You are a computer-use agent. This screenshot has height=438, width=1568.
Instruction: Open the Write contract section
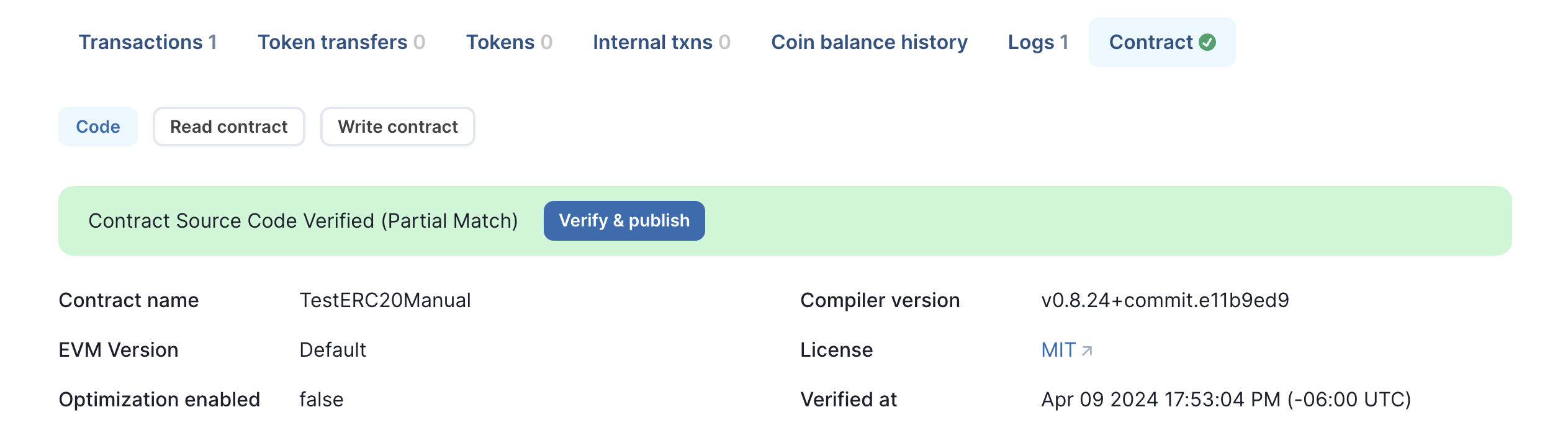pos(398,127)
